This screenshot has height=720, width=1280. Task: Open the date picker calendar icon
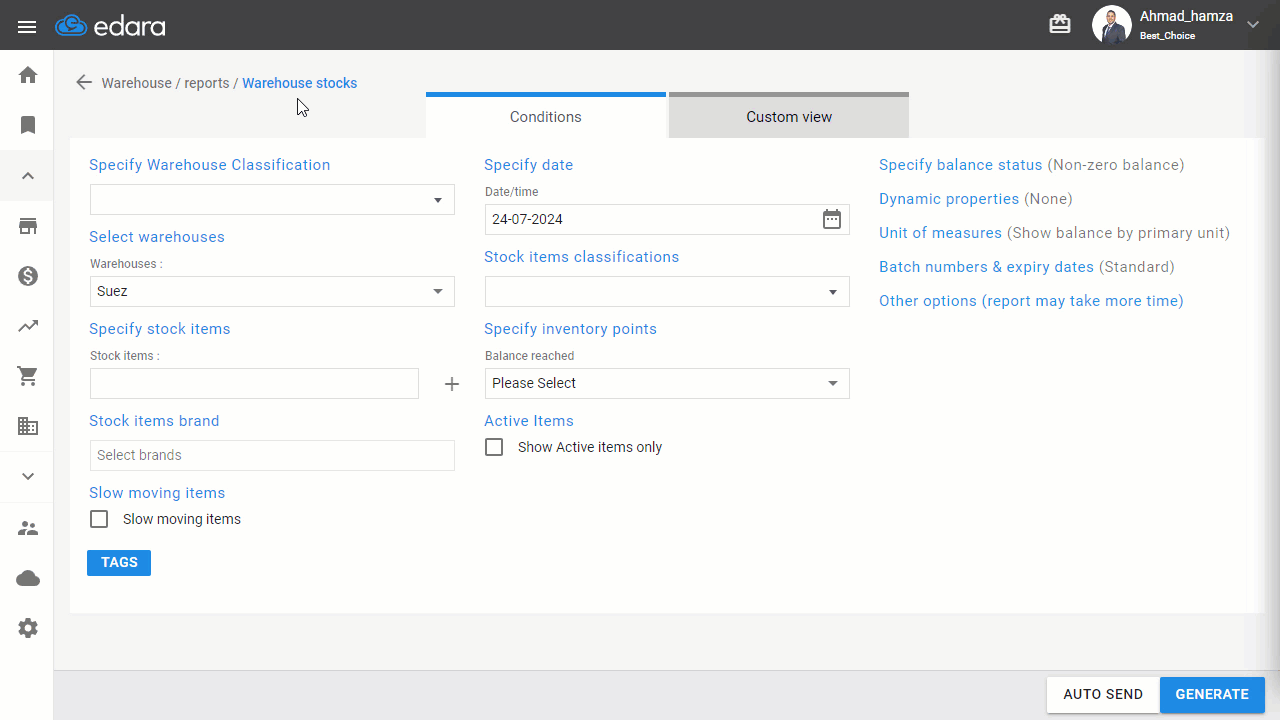click(x=832, y=219)
